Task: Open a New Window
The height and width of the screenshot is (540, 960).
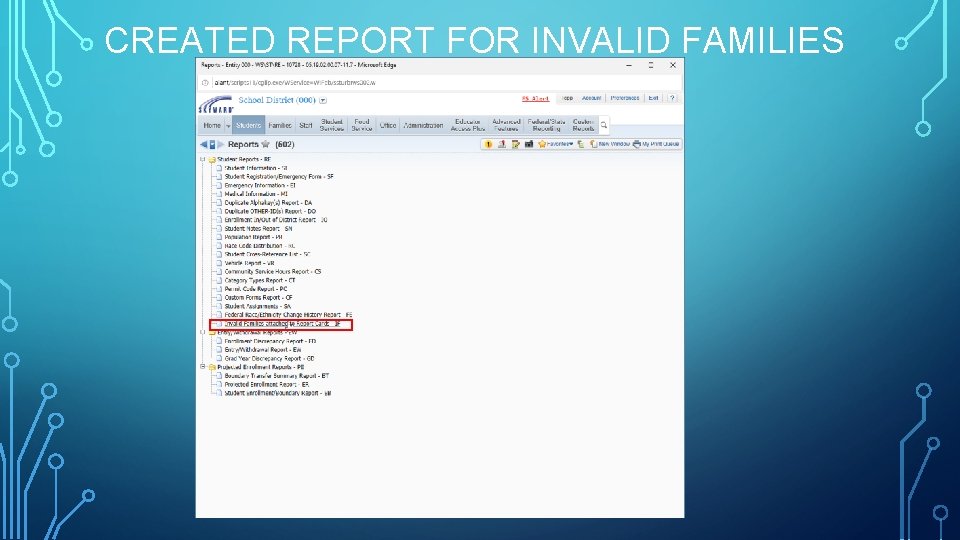Action: 610,144
